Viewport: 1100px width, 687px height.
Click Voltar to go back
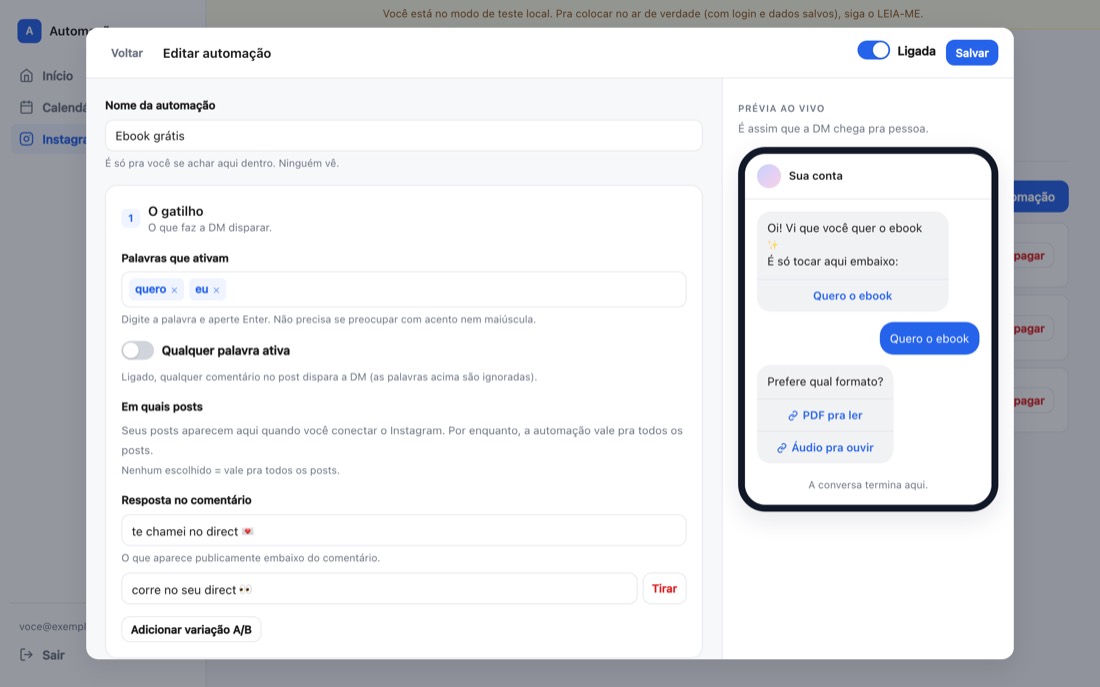127,53
